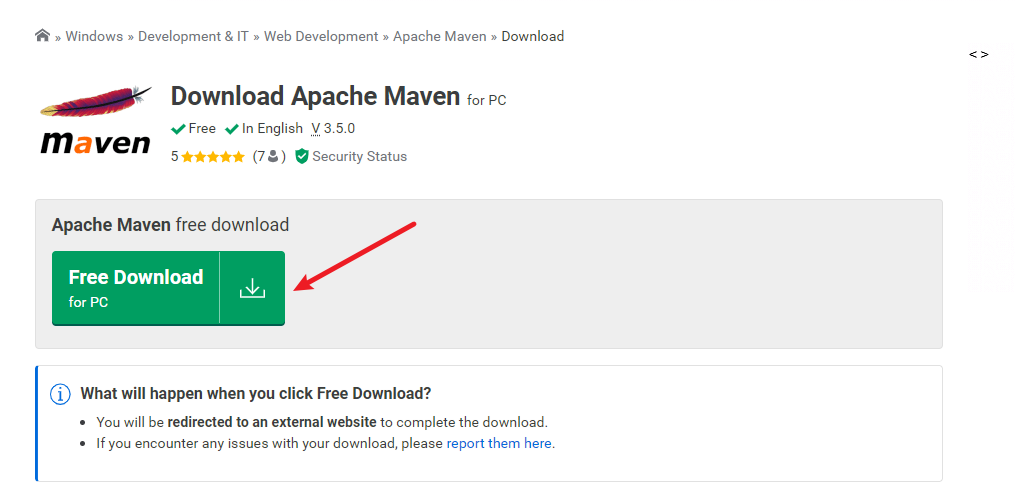The width and height of the screenshot is (1015, 502).
Task: Open Apache Maven breadcrumb link
Action: [x=440, y=36]
